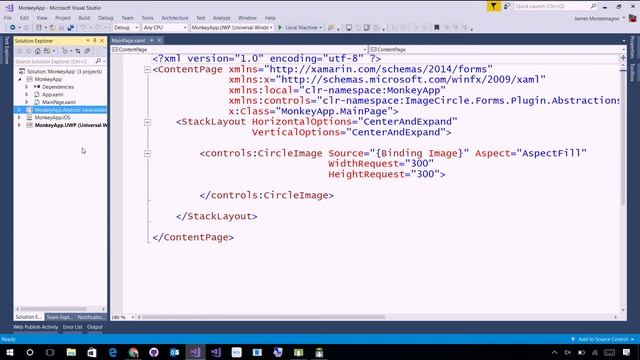Collapse the ContentPage XAML element outline
This screenshot has width=640, height=360.
[x=147, y=70]
